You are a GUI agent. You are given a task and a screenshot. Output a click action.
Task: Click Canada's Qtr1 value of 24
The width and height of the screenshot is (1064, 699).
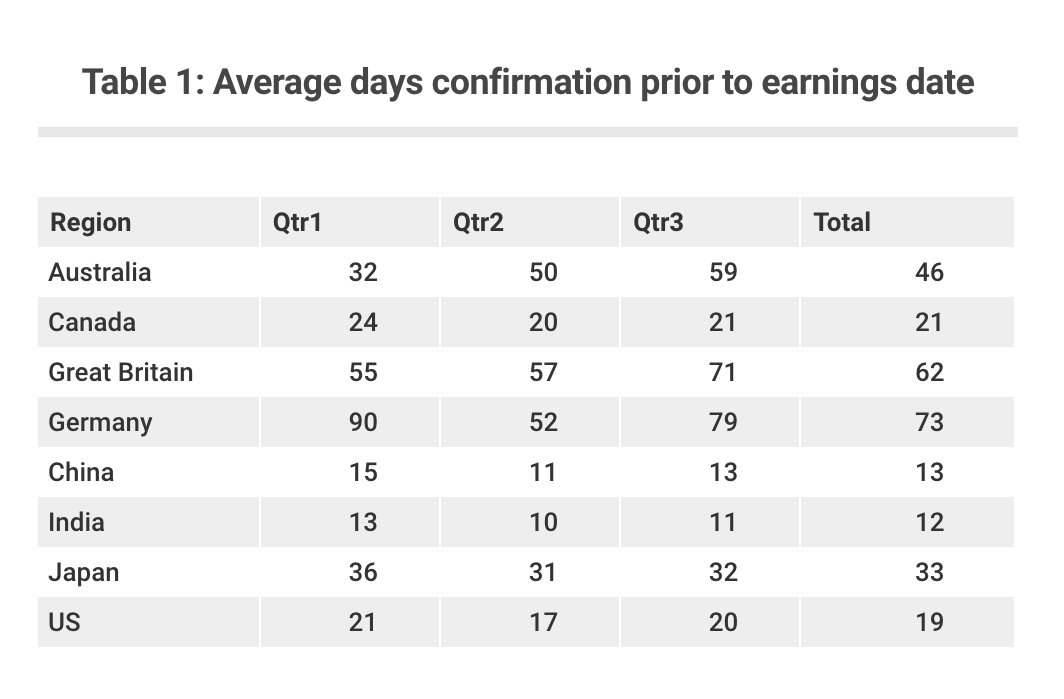point(363,322)
